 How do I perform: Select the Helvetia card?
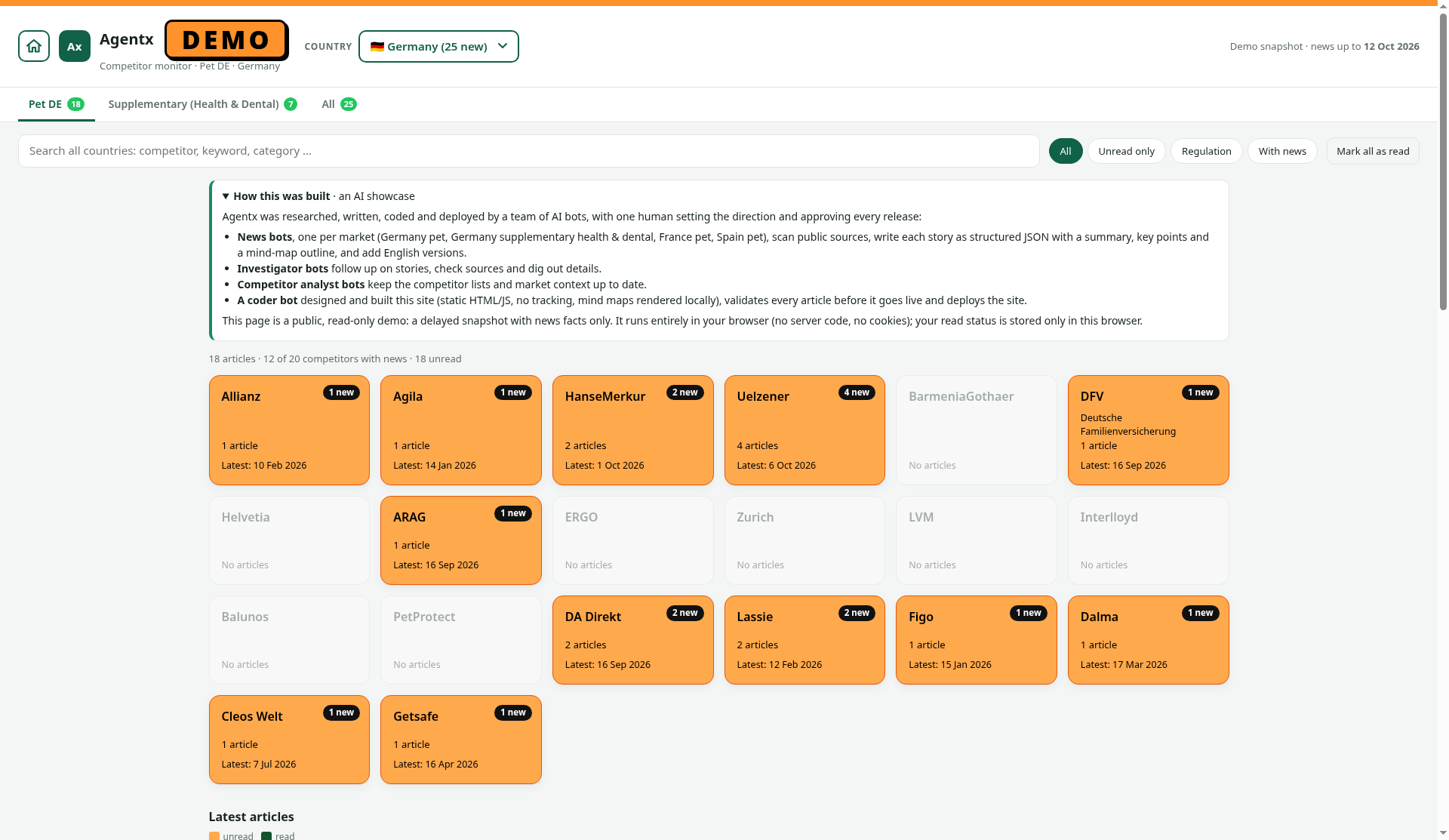point(289,540)
